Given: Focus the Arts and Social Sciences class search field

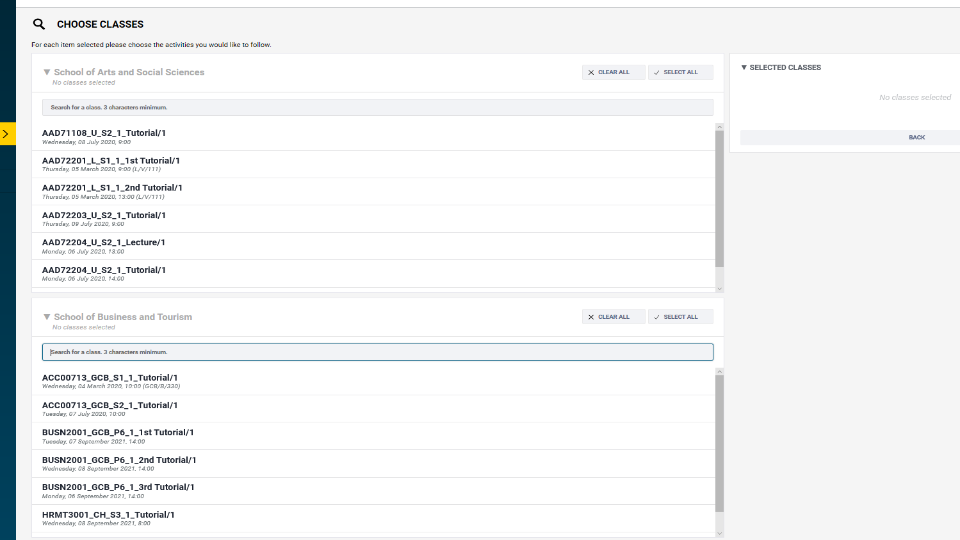Looking at the screenshot, I should [x=378, y=107].
